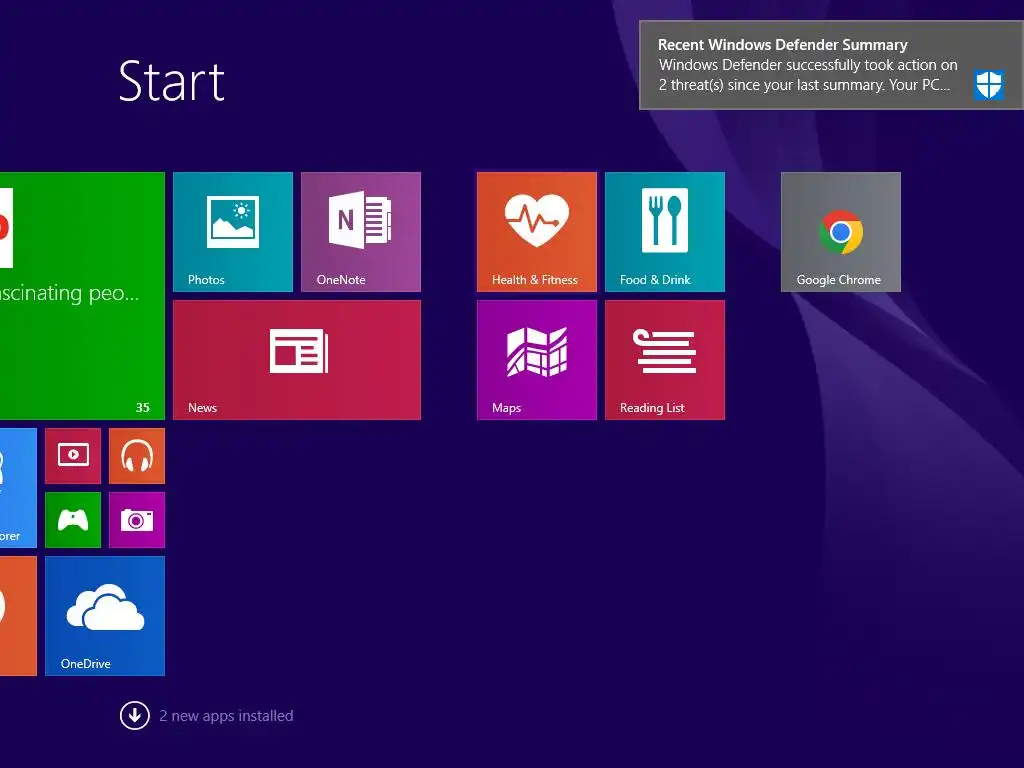The image size is (1024, 768).
Task: Open the Camera small tile
Action: tap(136, 520)
